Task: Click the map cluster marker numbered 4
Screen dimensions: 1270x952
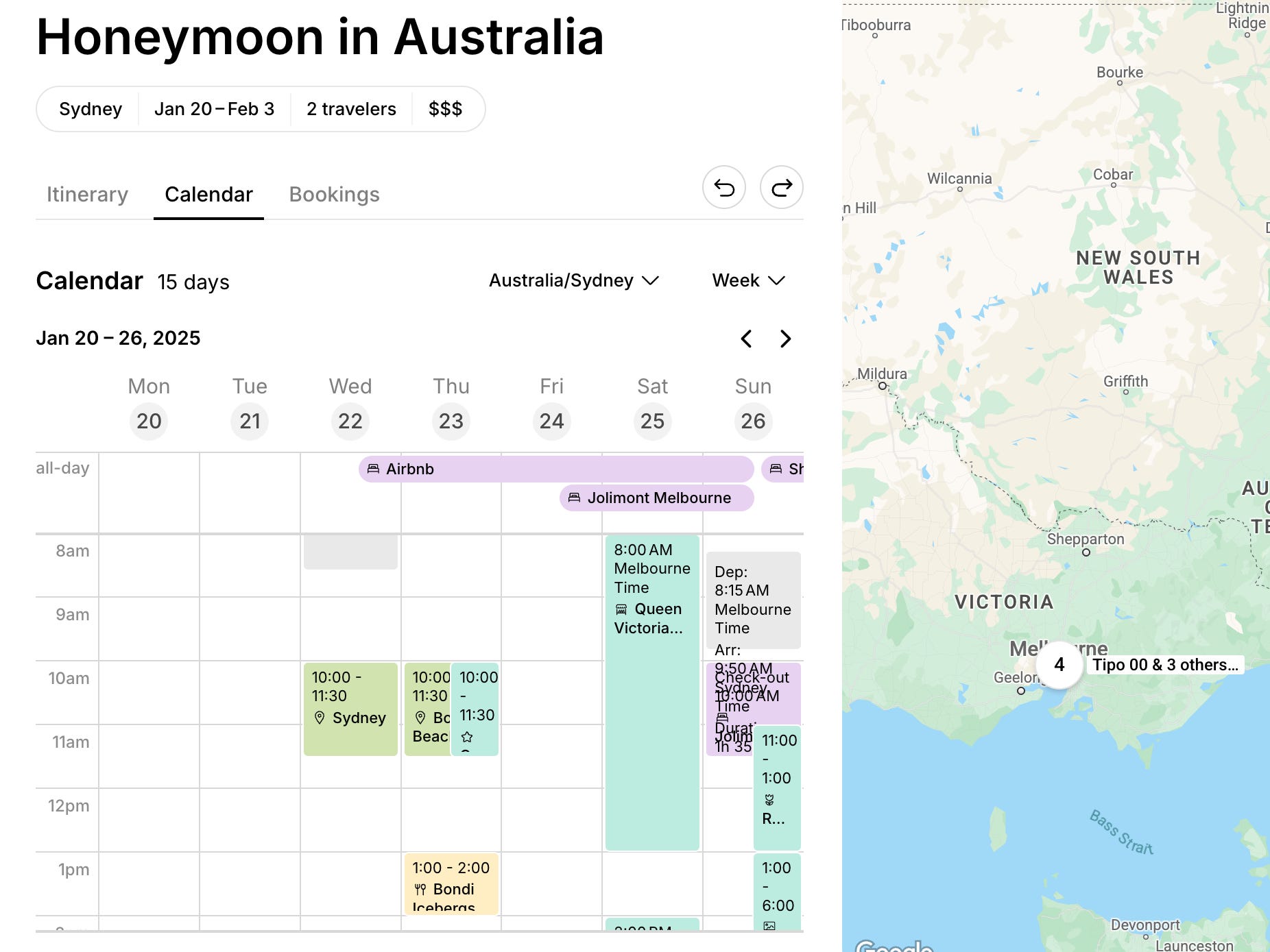Action: click(1059, 664)
